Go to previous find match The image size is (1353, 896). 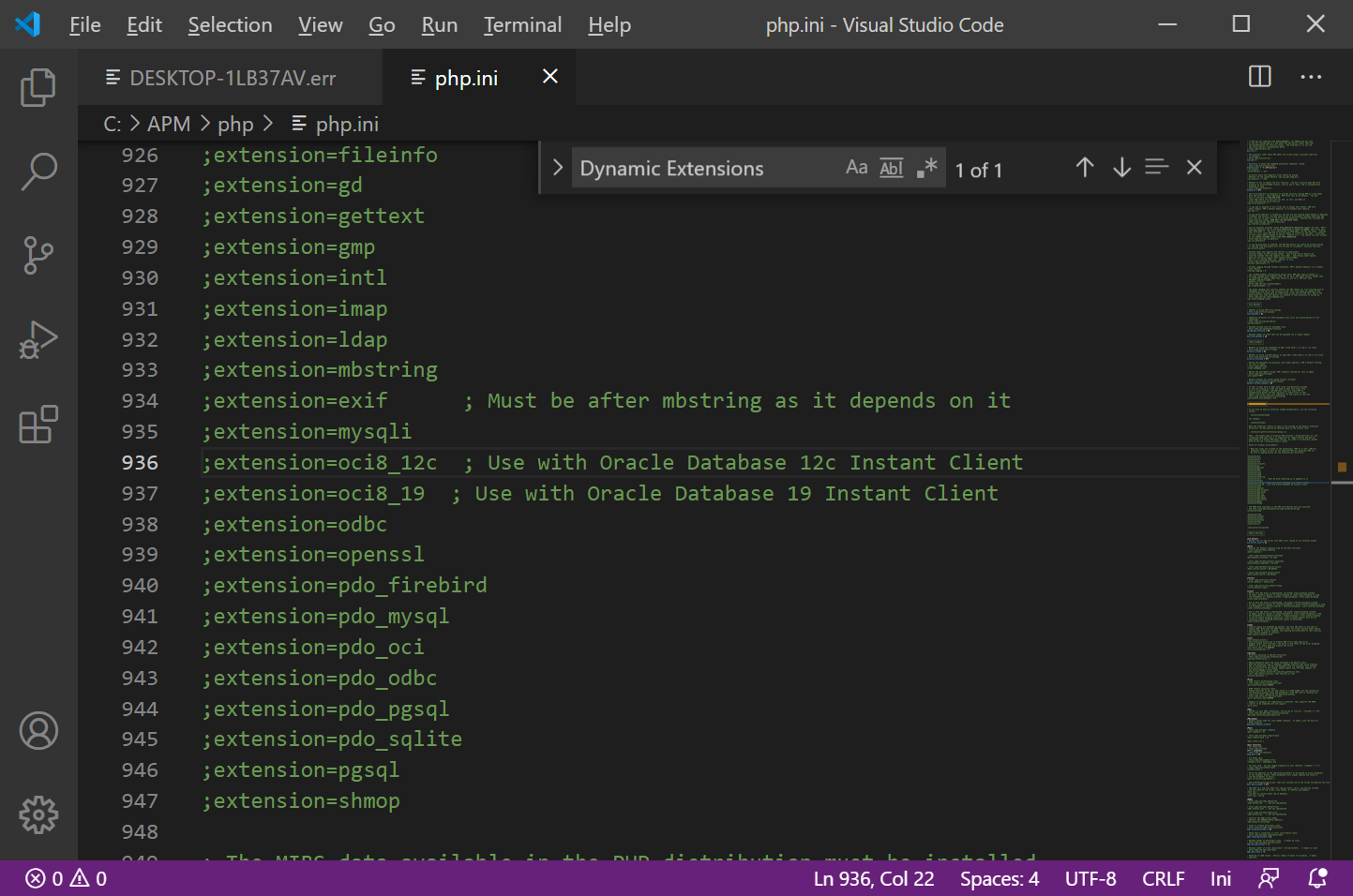click(1085, 168)
